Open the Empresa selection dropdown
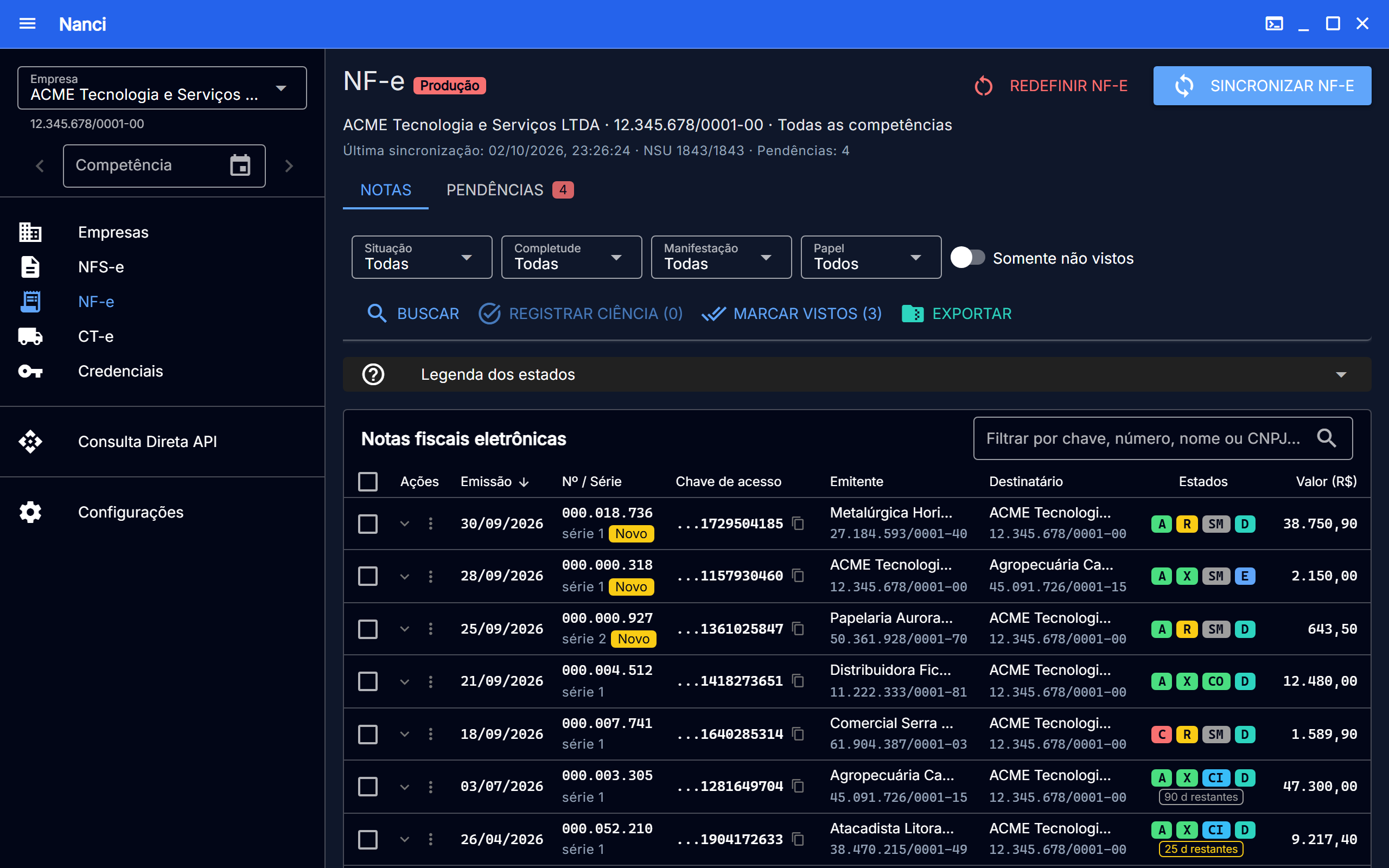Viewport: 1389px width, 868px height. pos(162,88)
